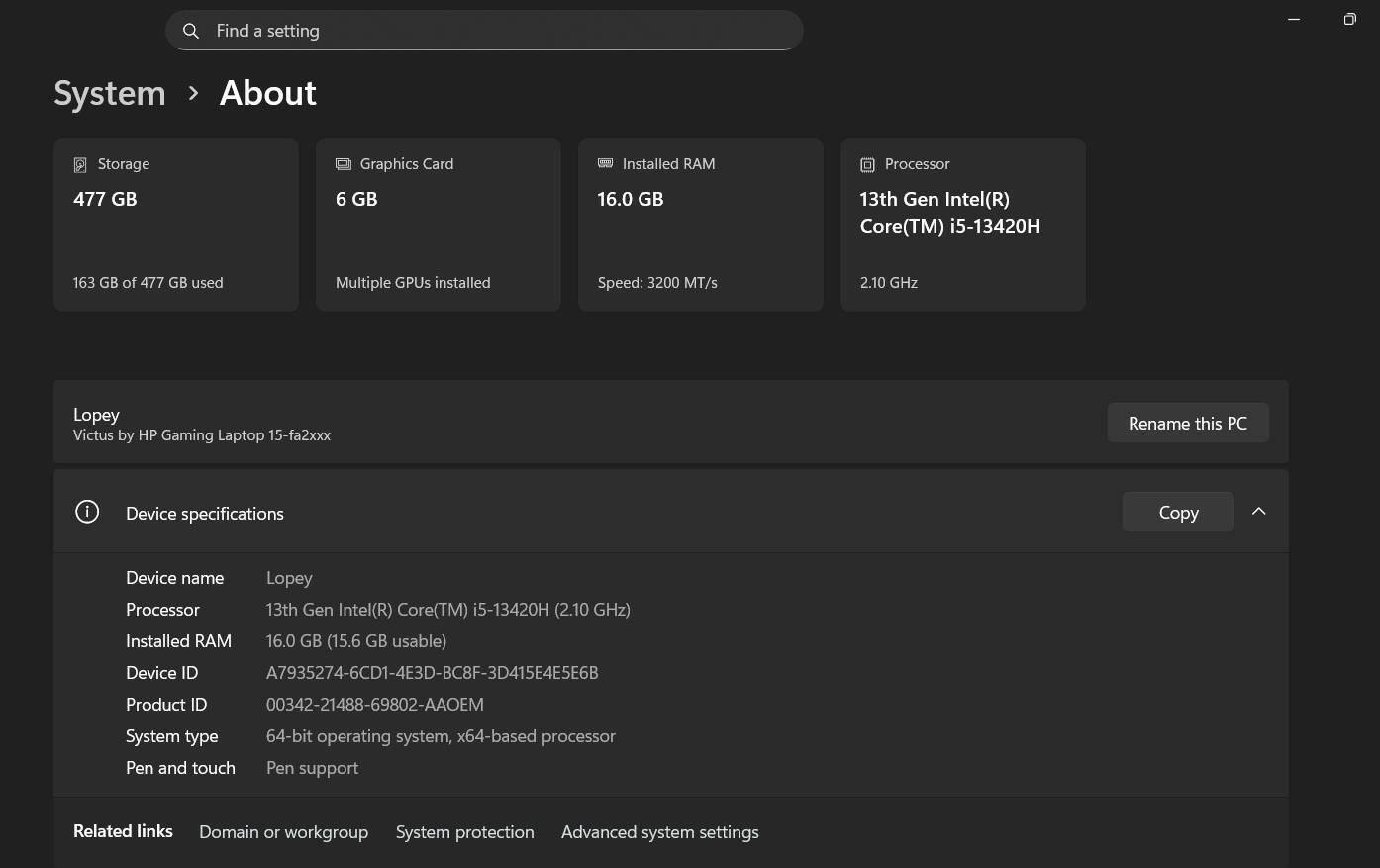Copy the device specifications
Image resolution: width=1380 pixels, height=868 pixels.
pos(1177,512)
